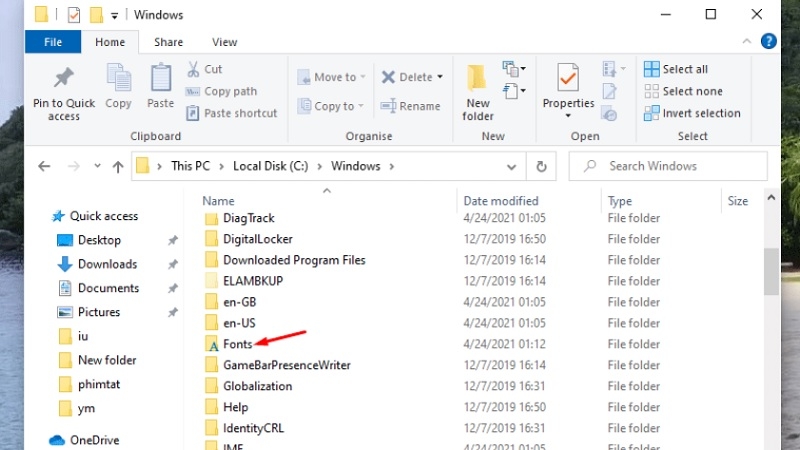Image resolution: width=800 pixels, height=450 pixels.
Task: Click the scrollbar up arrow
Action: point(771,197)
